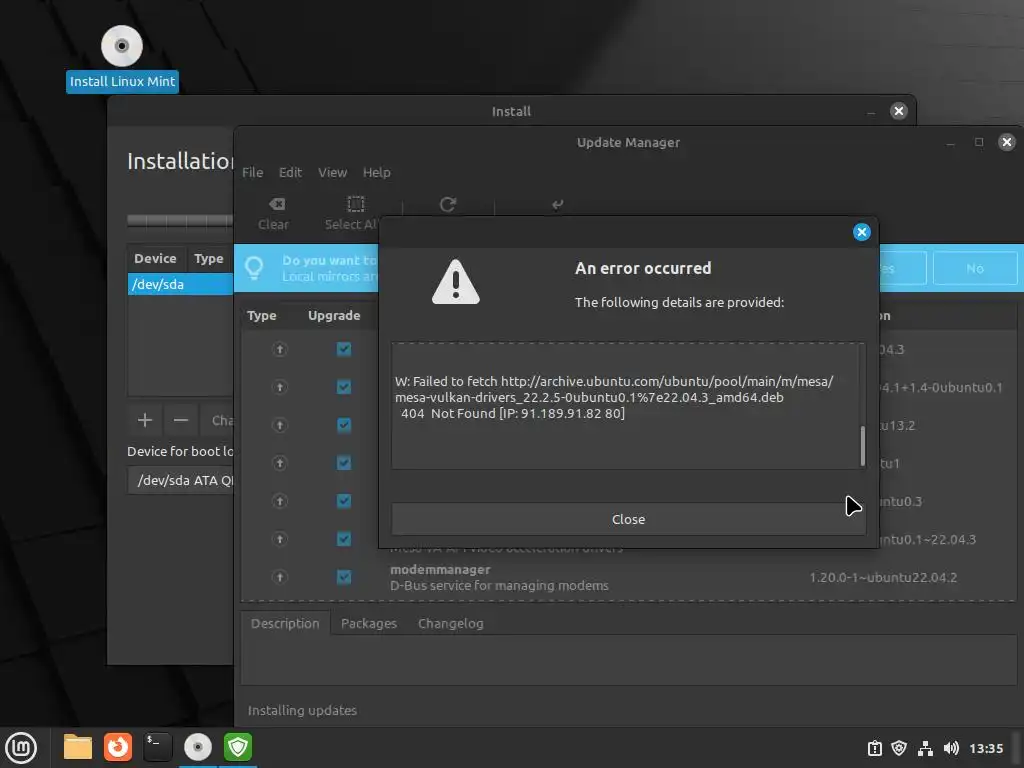This screenshot has height=768, width=1024.
Task: Click the plus add partition button
Action: (145, 420)
